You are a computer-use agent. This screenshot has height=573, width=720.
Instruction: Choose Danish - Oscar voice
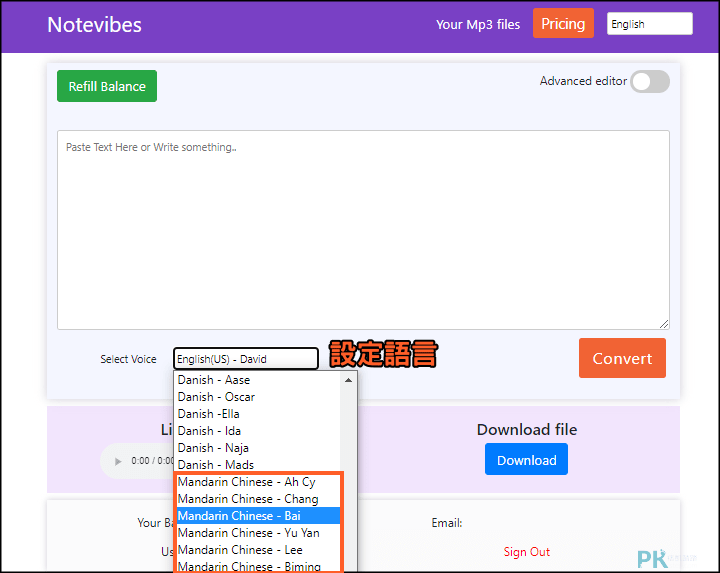point(257,397)
